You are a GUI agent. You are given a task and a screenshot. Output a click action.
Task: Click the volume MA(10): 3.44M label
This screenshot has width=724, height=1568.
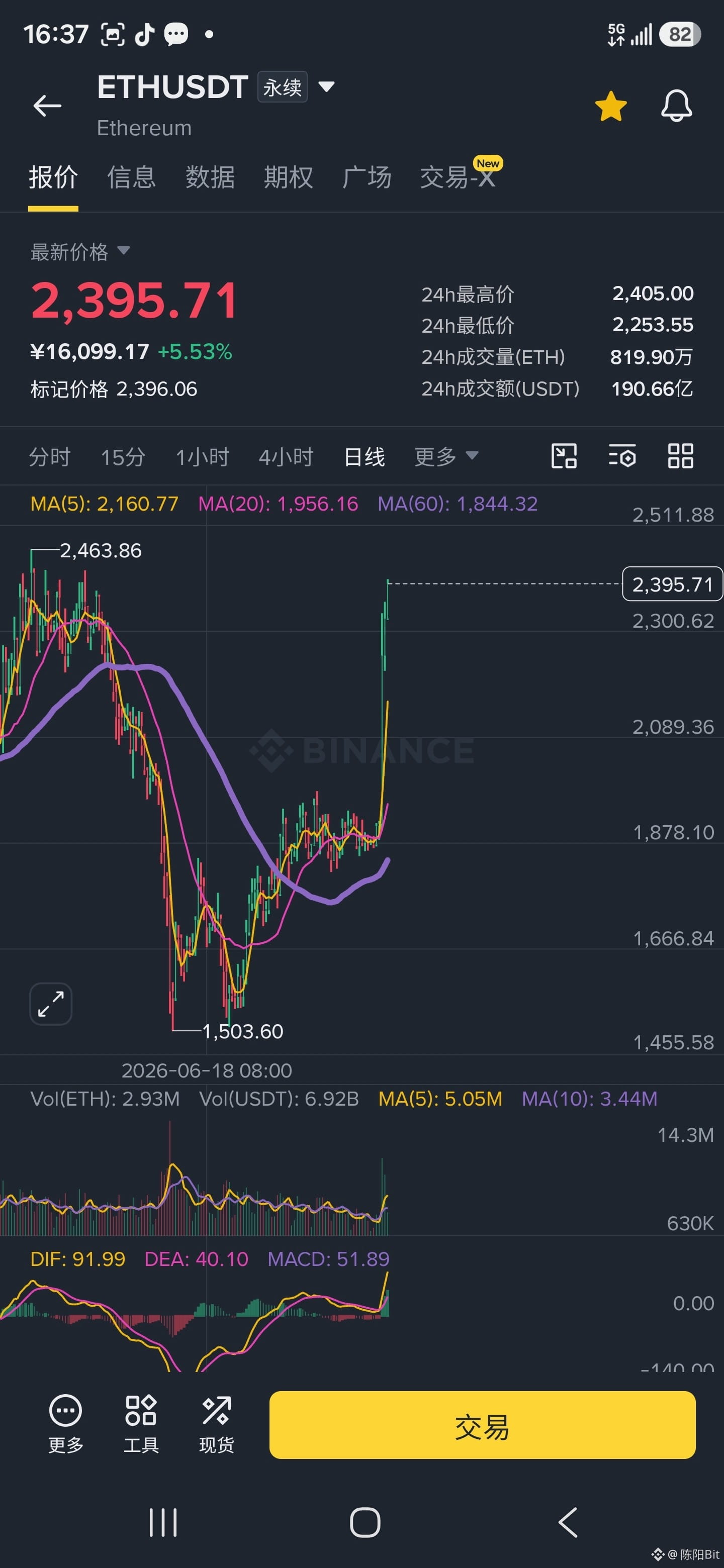[x=589, y=1099]
